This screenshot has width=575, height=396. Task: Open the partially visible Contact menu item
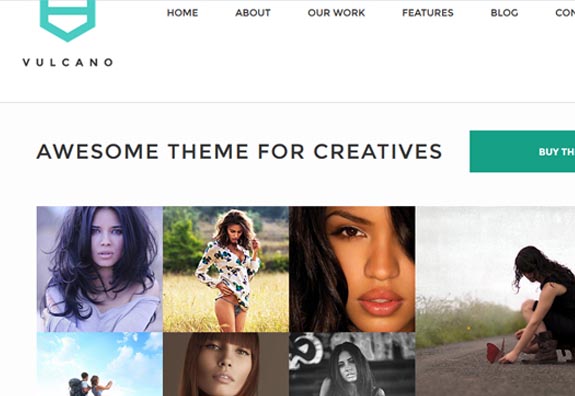565,13
